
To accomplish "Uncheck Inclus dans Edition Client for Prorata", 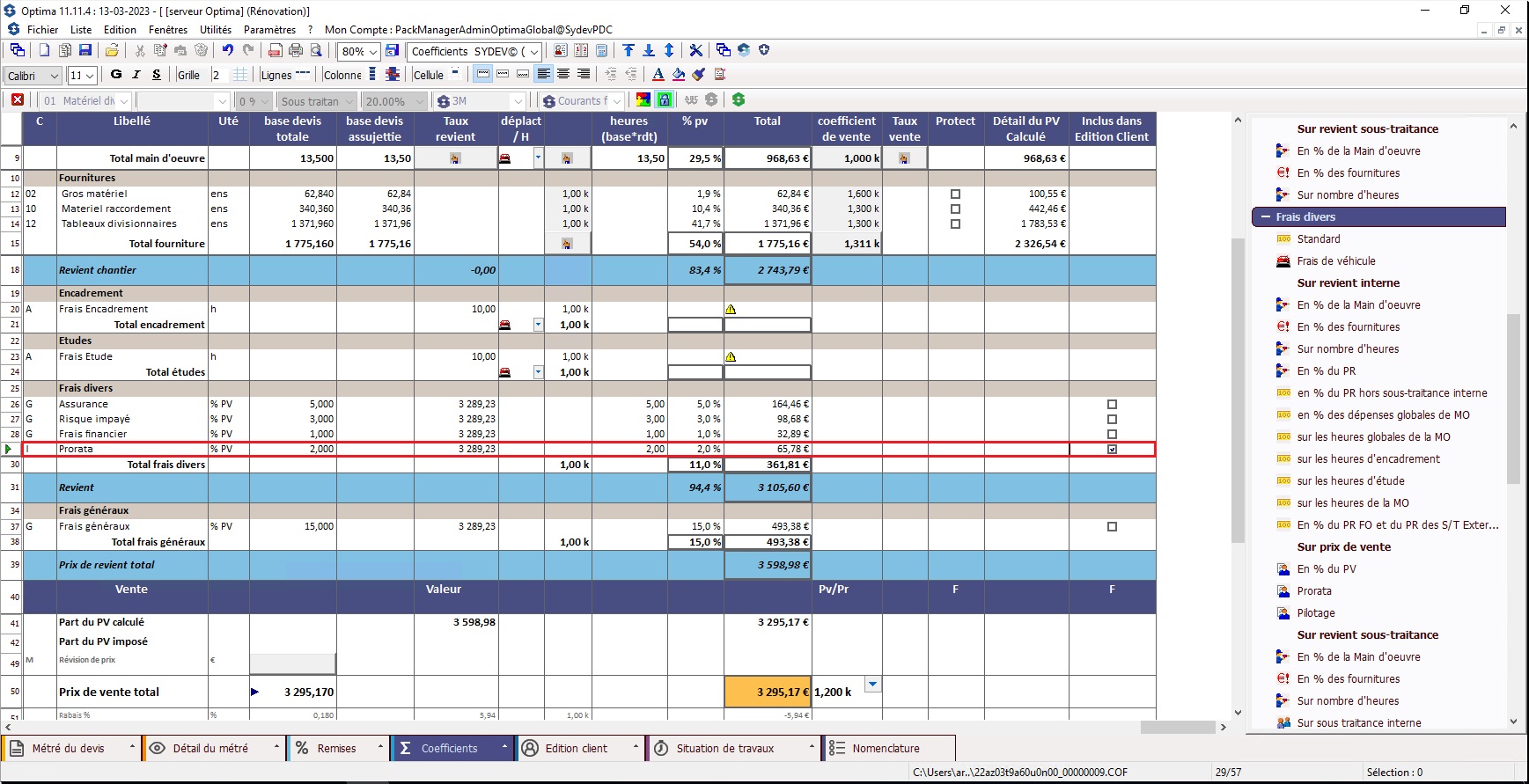I will point(1112,449).
